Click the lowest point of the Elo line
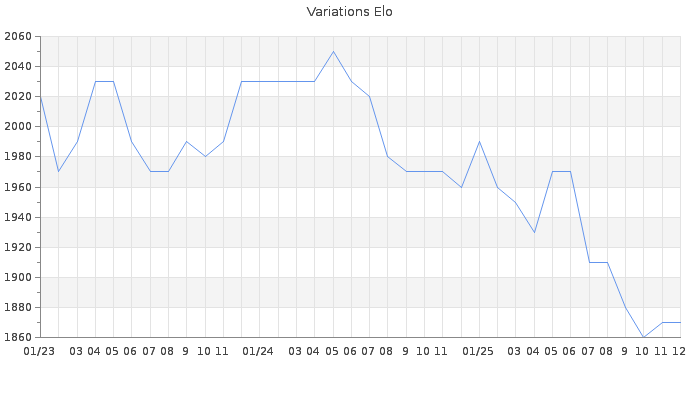 coord(643,337)
